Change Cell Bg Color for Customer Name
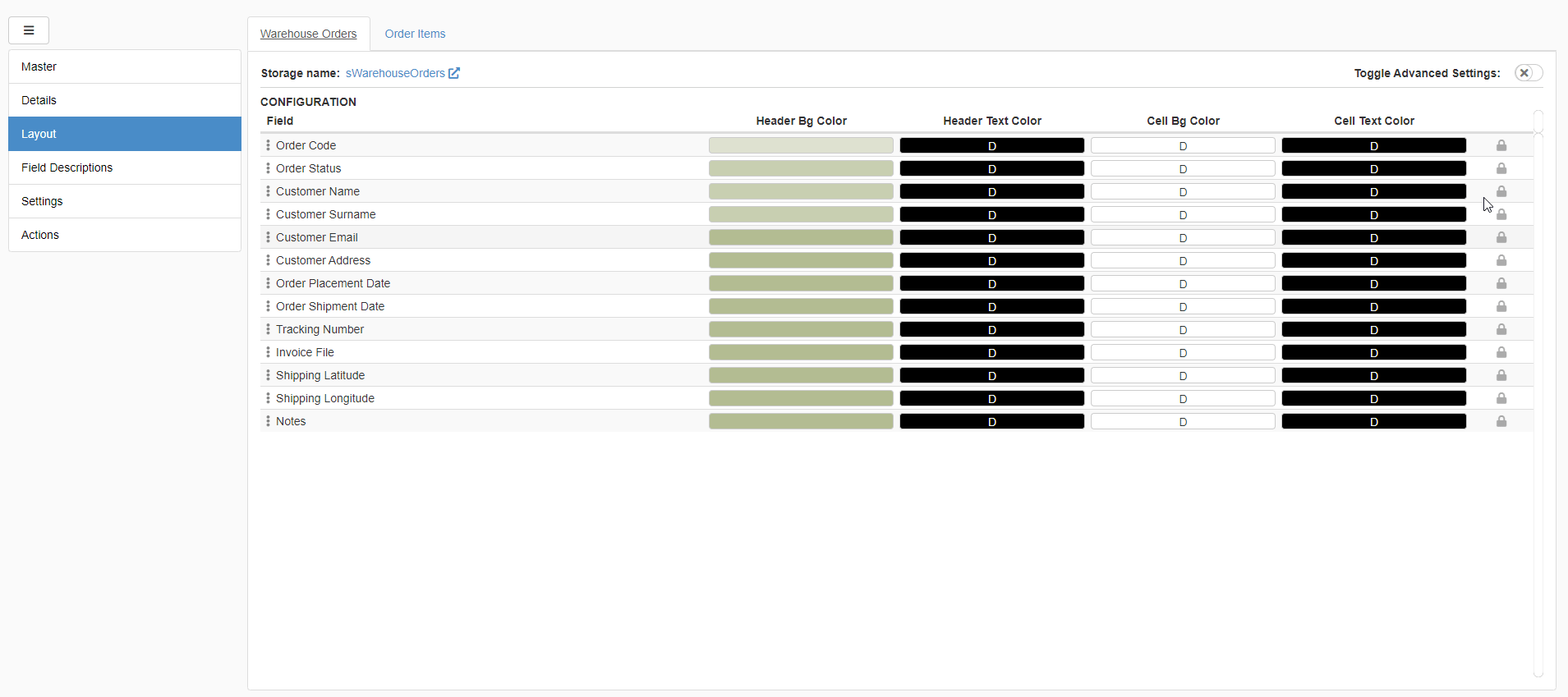This screenshot has height=697, width=1568. click(1183, 191)
